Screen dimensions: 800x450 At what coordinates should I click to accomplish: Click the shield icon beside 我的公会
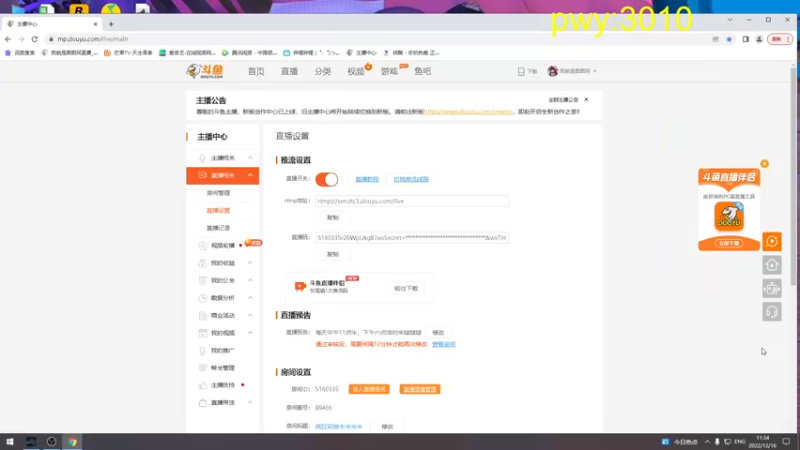coord(203,281)
